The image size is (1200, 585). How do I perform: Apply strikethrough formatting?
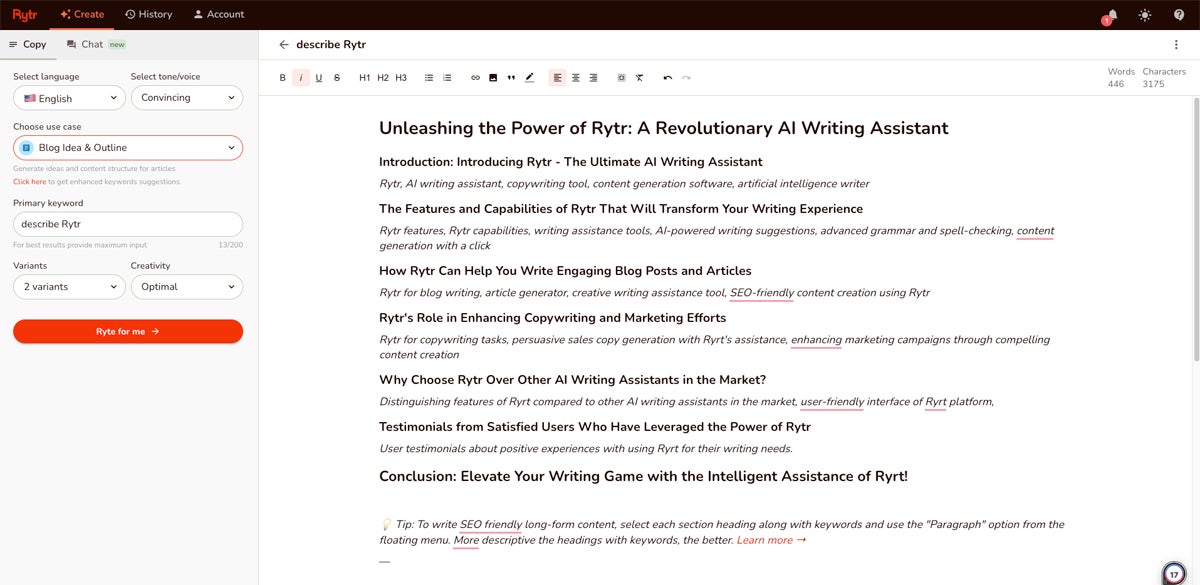(x=337, y=78)
